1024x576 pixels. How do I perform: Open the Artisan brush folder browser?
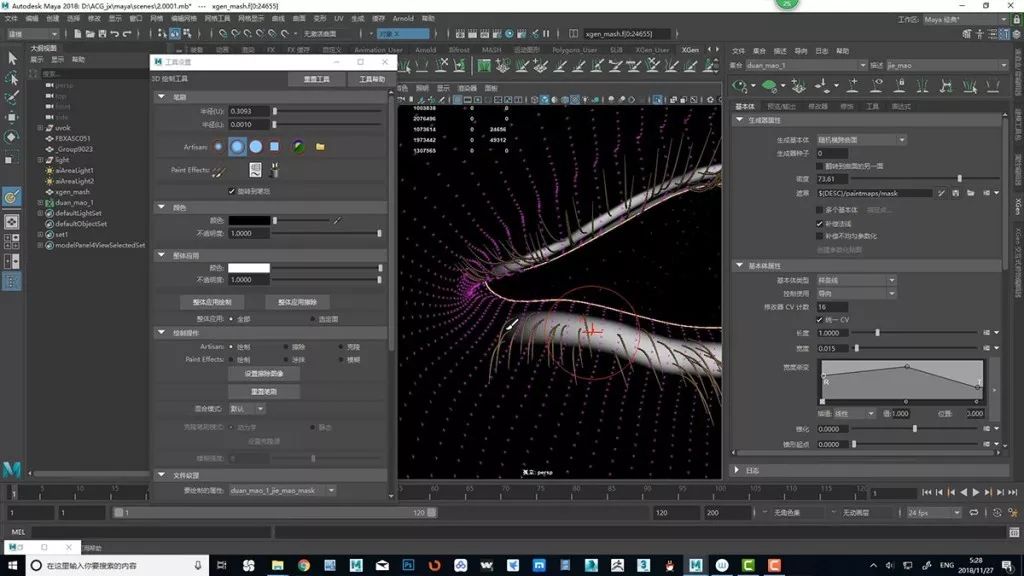(320, 147)
